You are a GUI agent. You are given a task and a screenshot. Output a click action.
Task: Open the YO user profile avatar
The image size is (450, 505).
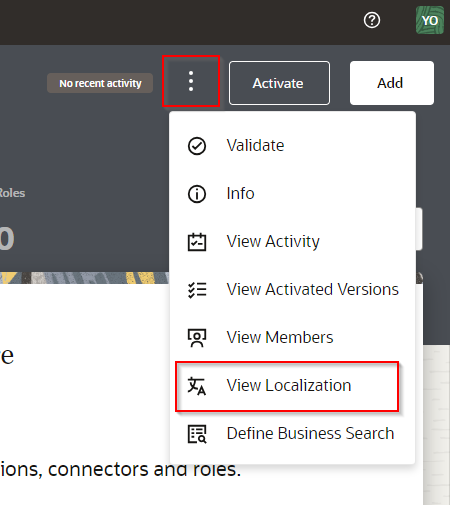tap(430, 20)
